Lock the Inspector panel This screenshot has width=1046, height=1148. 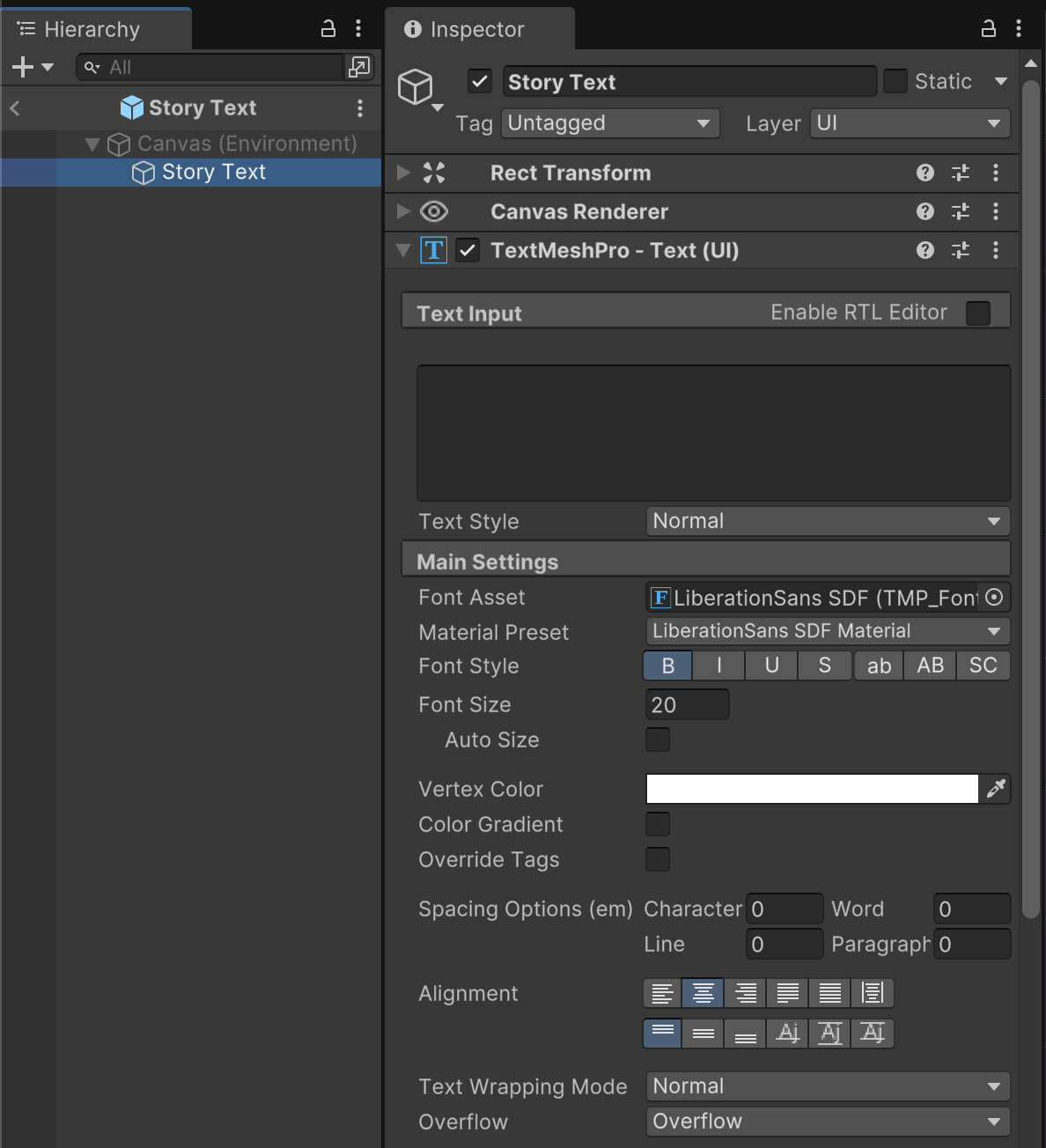click(989, 29)
